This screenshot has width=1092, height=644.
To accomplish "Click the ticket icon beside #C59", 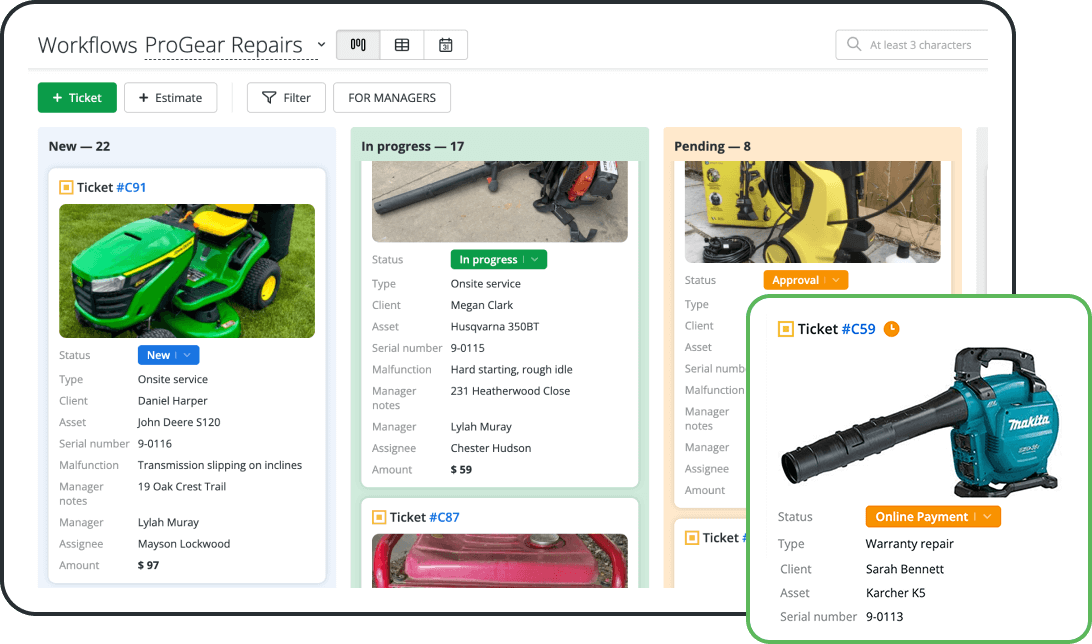I will click(784, 328).
